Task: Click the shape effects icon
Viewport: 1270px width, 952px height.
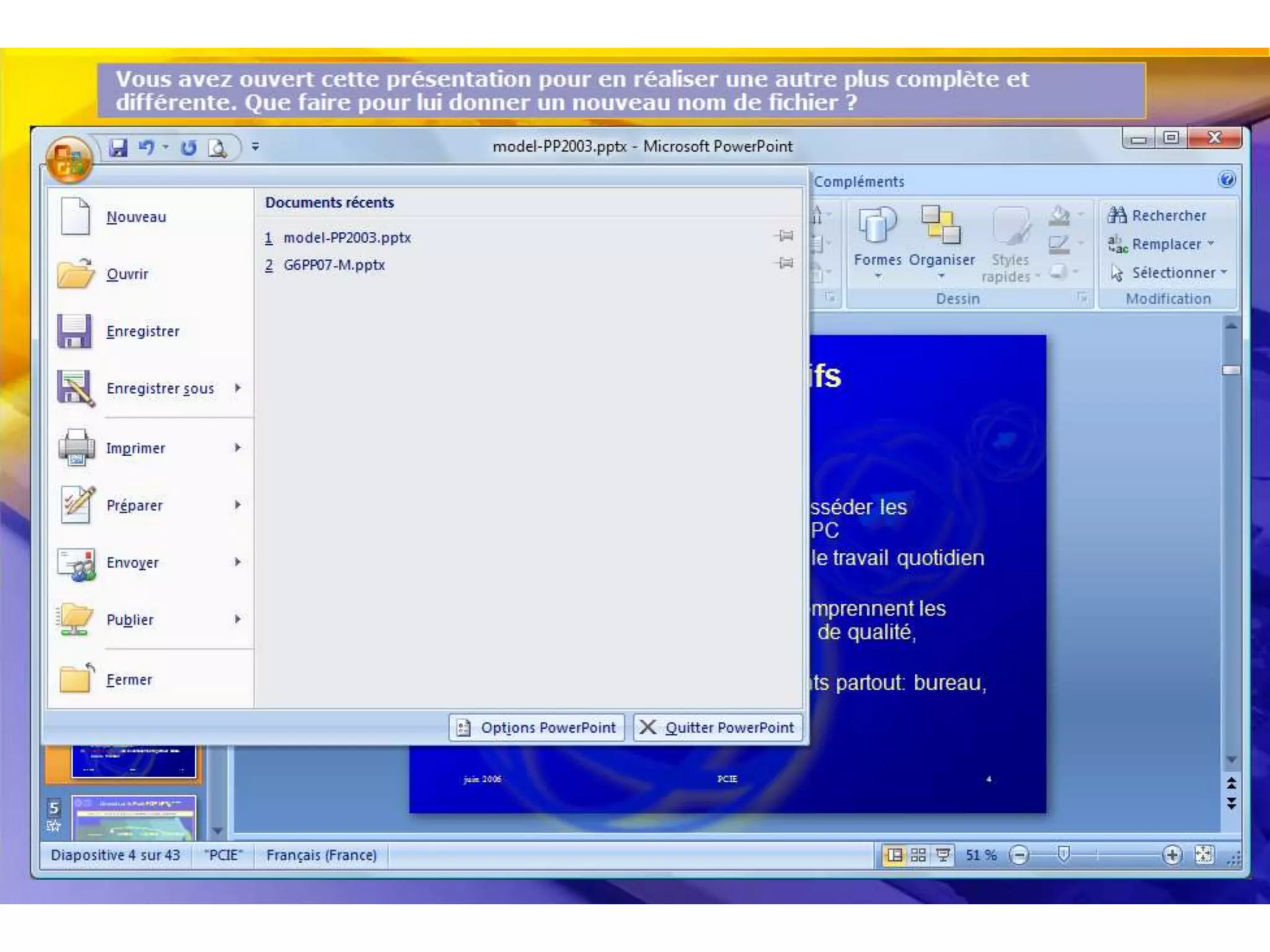Action: [x=1059, y=271]
